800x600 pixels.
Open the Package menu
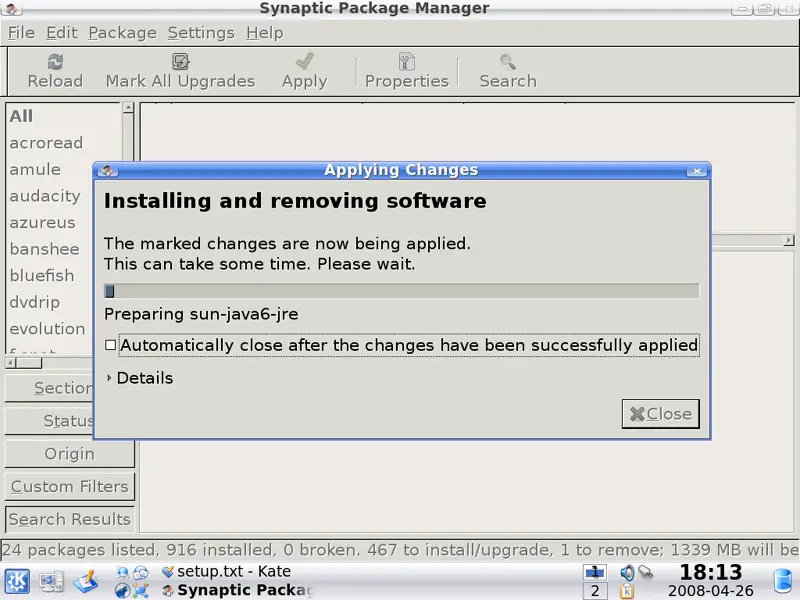(x=122, y=33)
